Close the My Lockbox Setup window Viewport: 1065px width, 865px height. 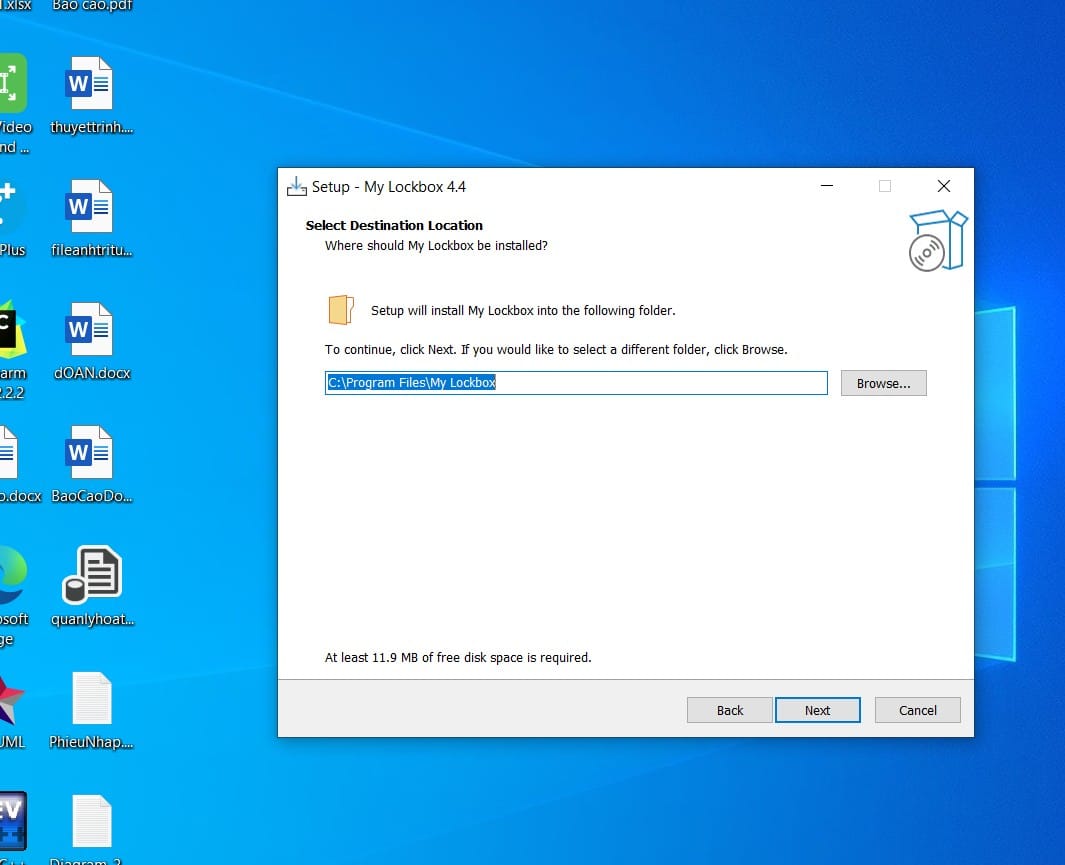coord(943,186)
